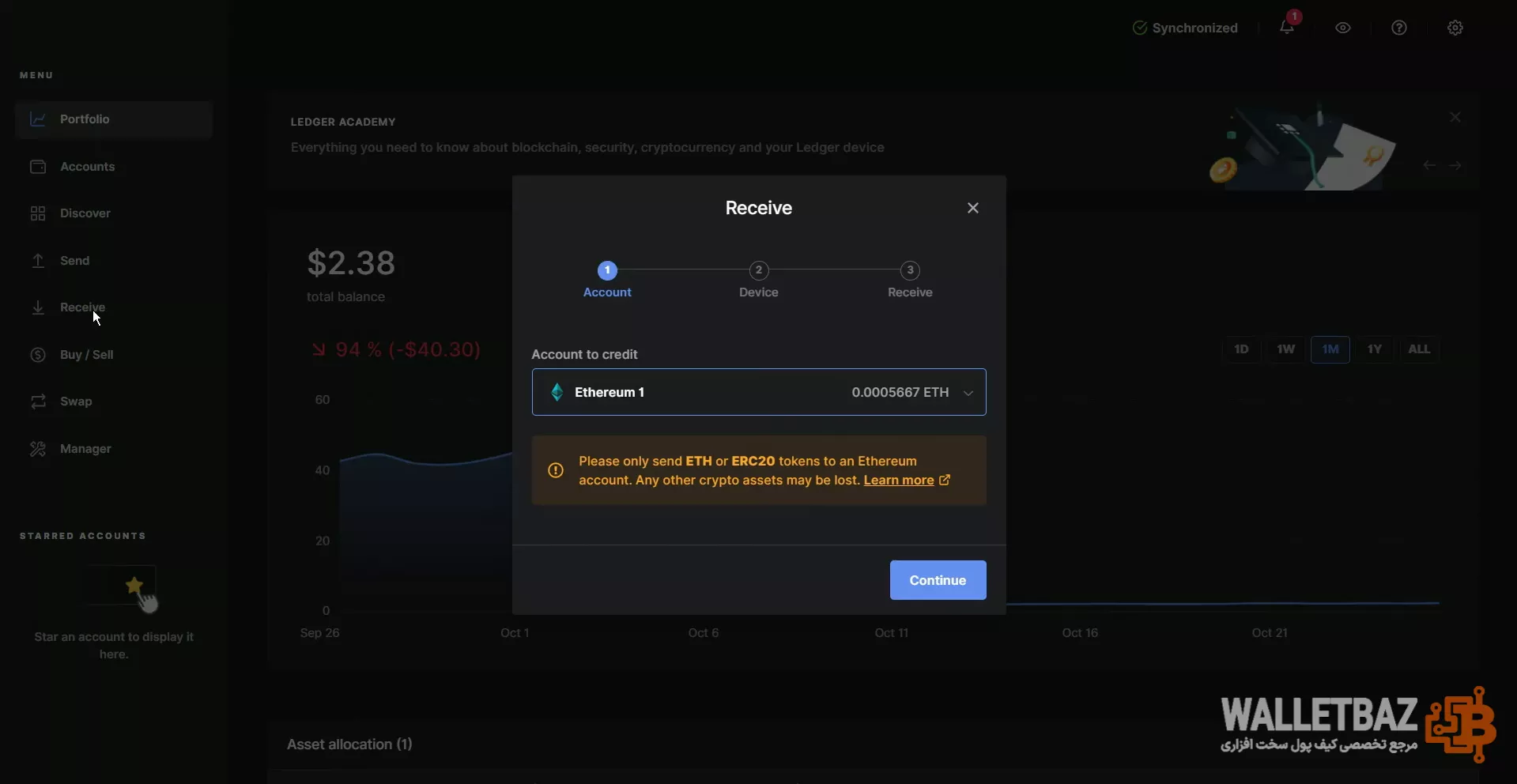Expand the Ethereum 1 account dropdown
This screenshot has width=1517, height=784.
(x=759, y=392)
